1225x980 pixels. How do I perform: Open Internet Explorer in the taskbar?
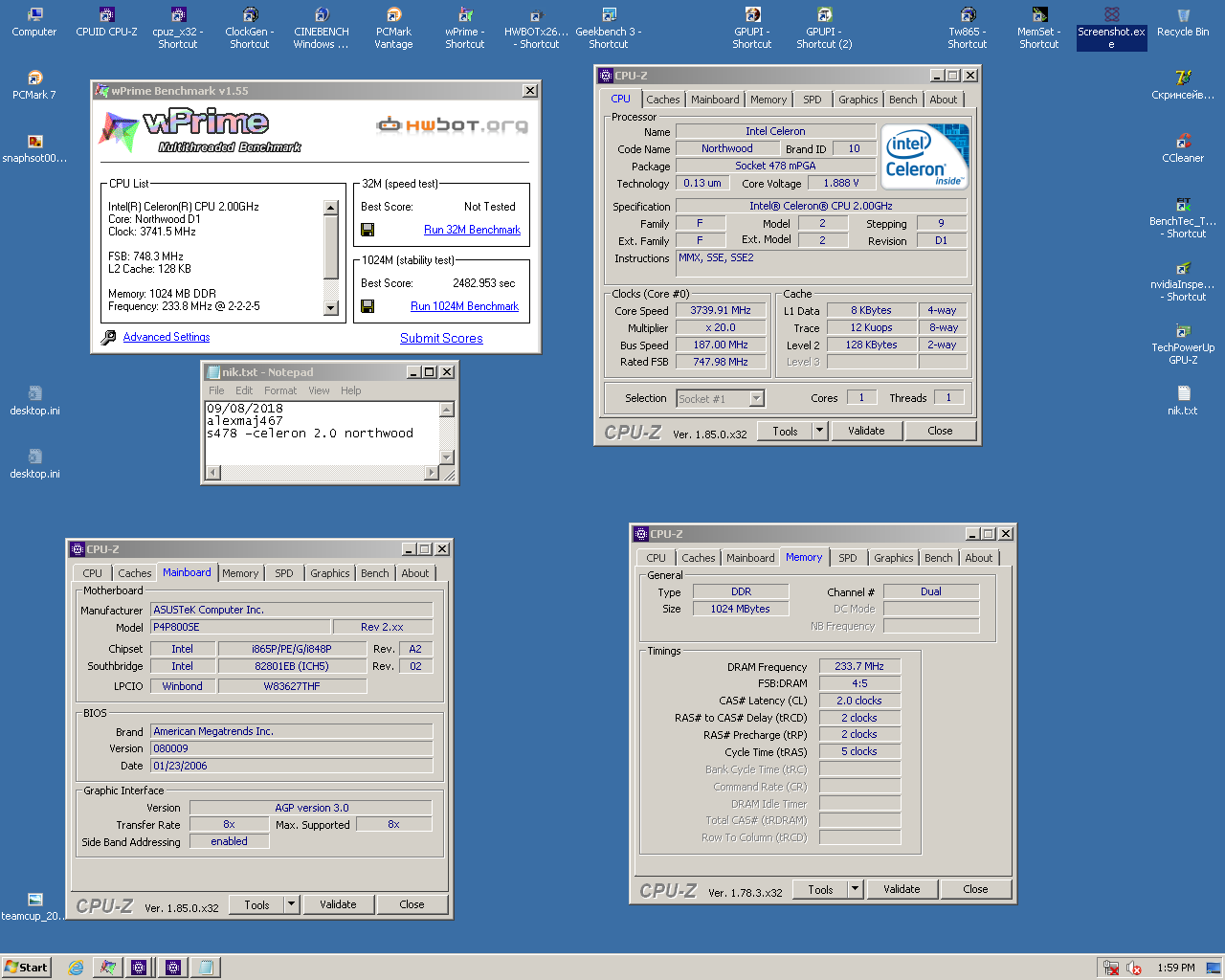[76, 968]
